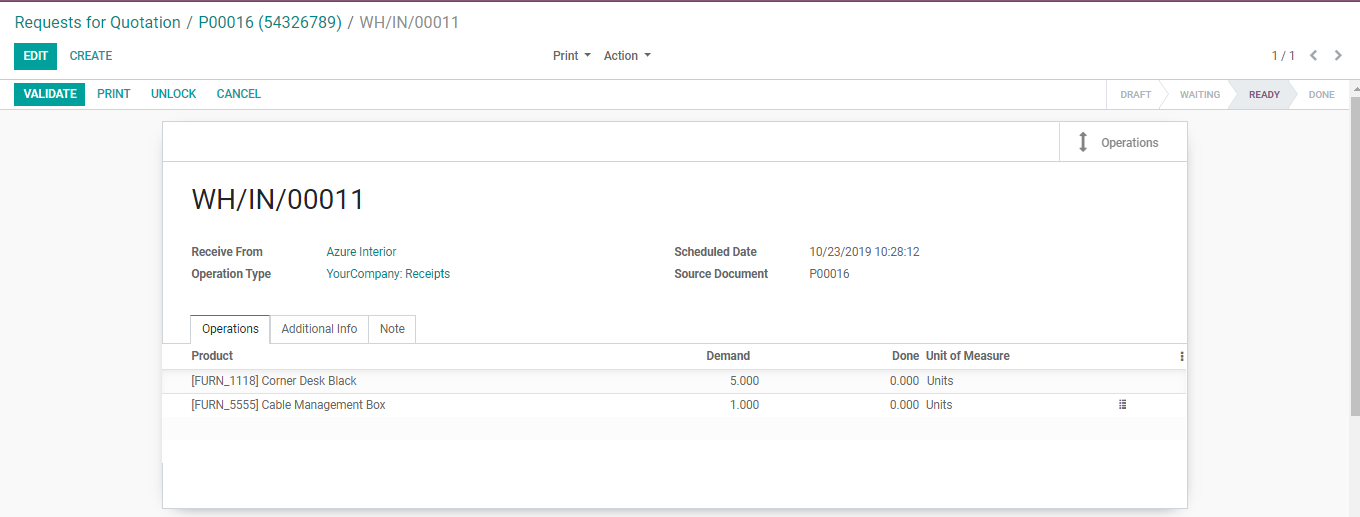Open the Print dropdown menu

[572, 56]
